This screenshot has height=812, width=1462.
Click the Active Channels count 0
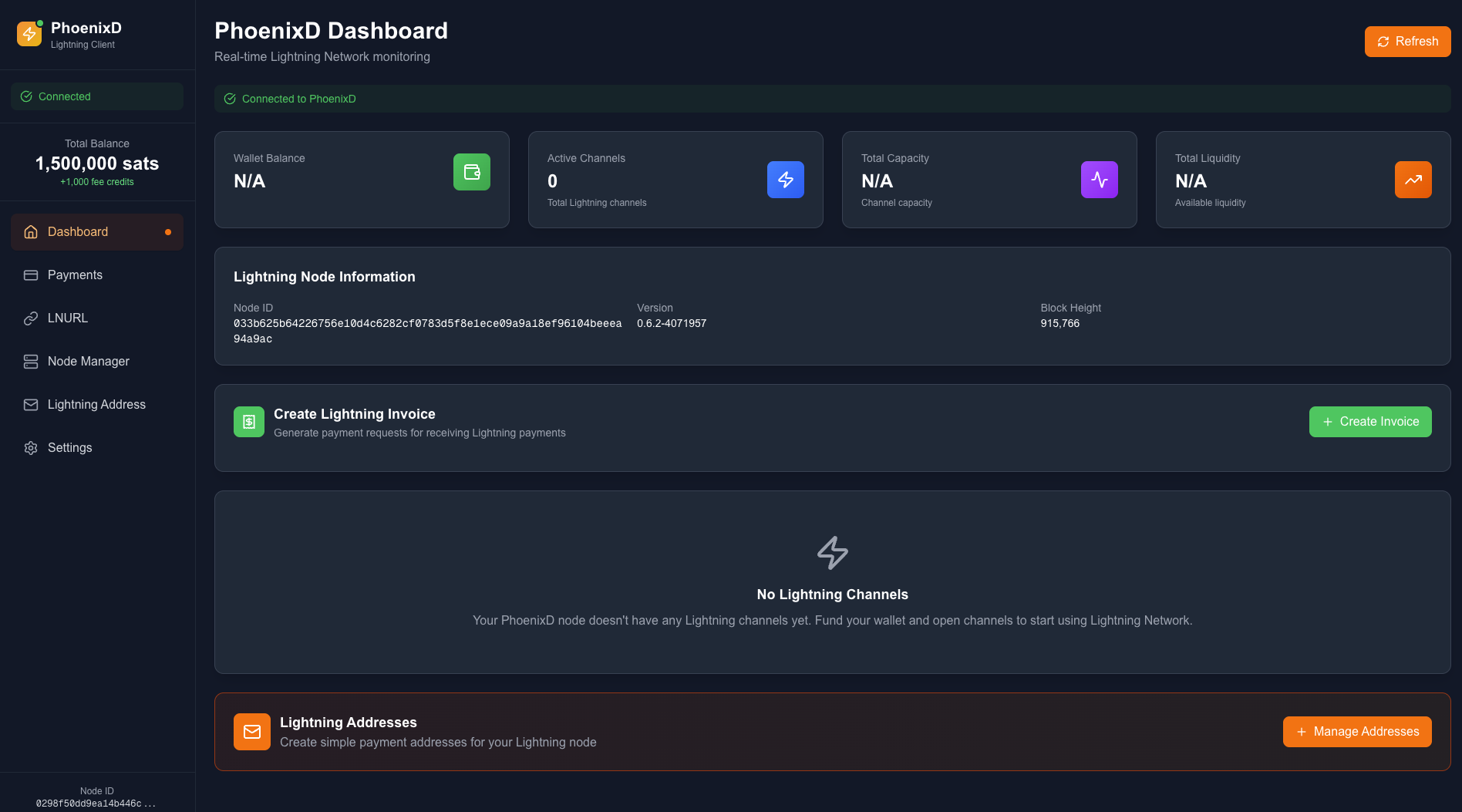pyautogui.click(x=552, y=181)
